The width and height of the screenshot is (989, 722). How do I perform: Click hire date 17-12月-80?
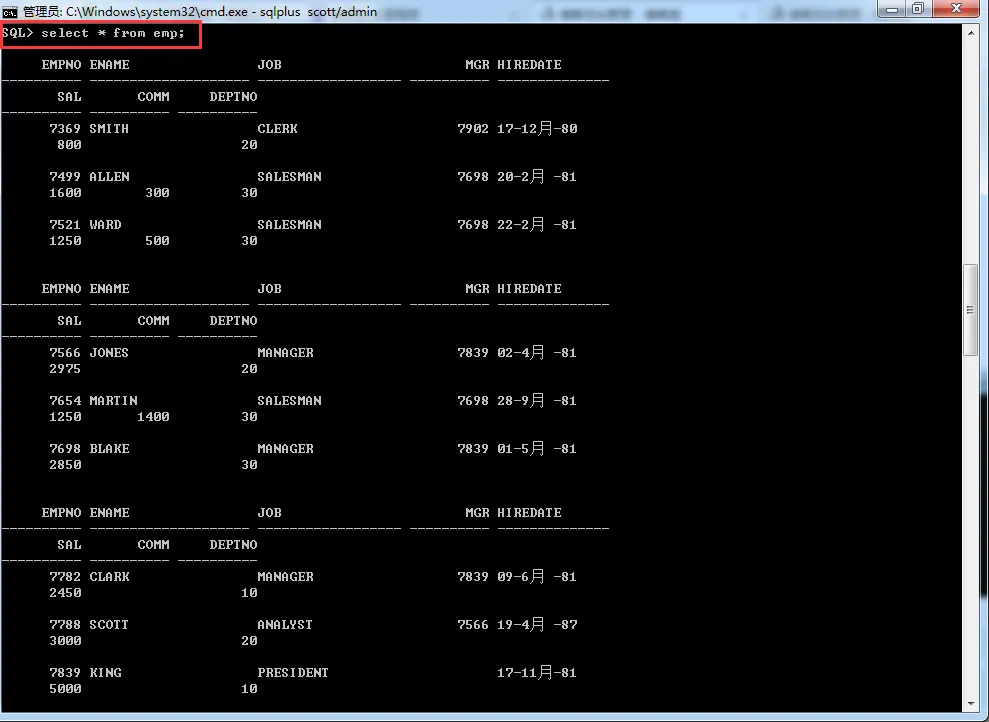[537, 129]
